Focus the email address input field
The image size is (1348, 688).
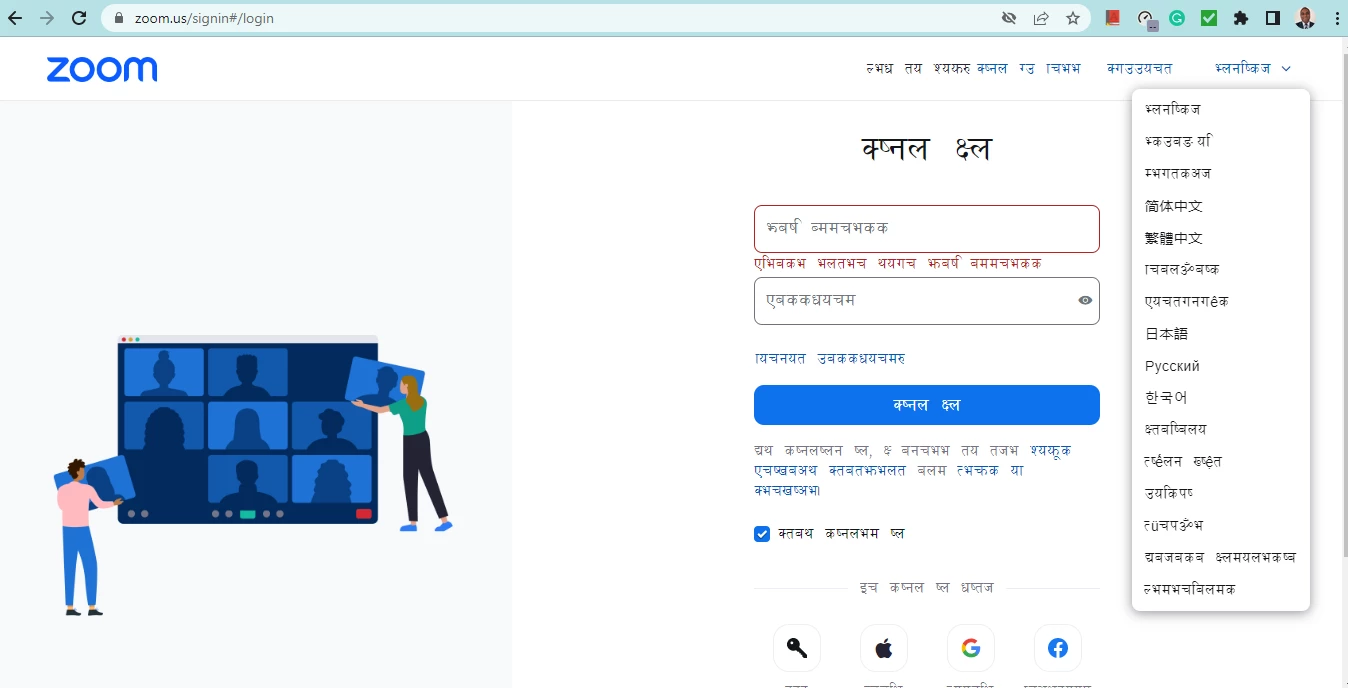(927, 229)
